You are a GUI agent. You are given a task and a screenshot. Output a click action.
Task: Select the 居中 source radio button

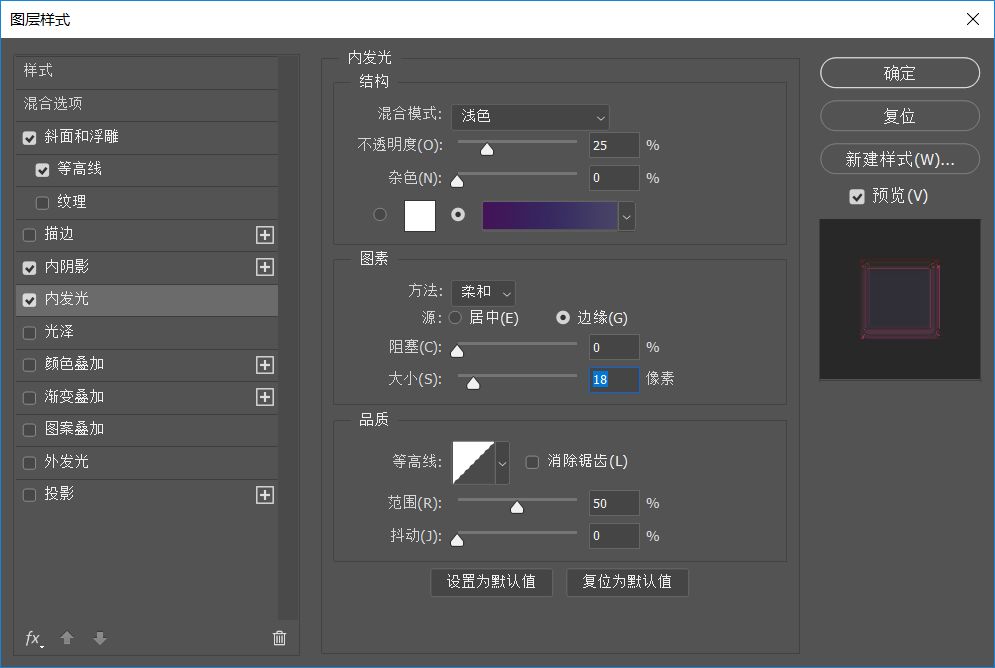tap(455, 318)
